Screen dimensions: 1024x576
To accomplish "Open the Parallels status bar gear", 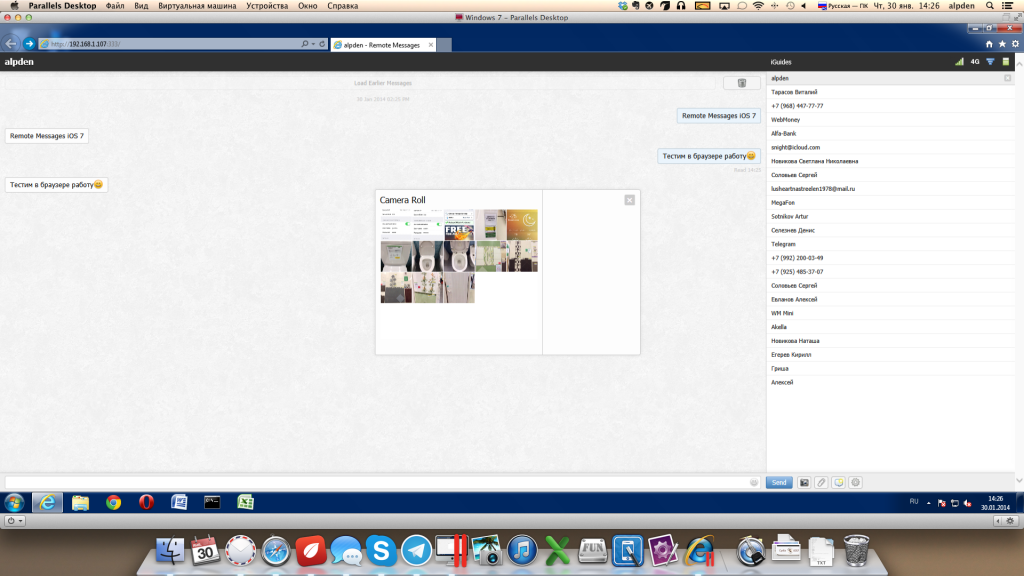I will click(x=1010, y=520).
